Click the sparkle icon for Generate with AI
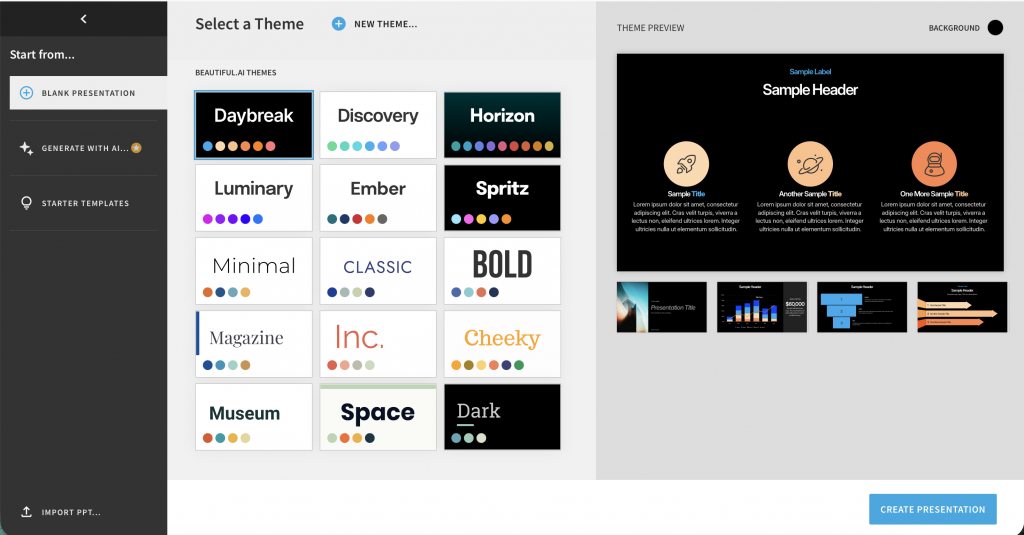The height and width of the screenshot is (535, 1024). coord(26,148)
